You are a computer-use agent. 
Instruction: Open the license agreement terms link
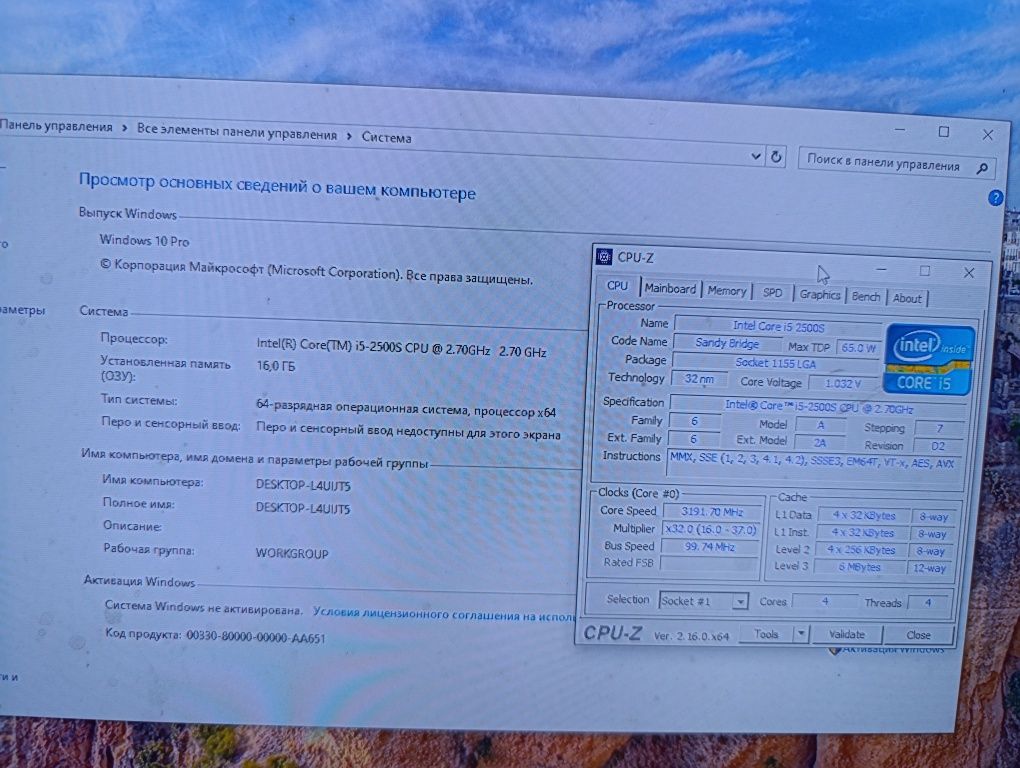(x=444, y=613)
